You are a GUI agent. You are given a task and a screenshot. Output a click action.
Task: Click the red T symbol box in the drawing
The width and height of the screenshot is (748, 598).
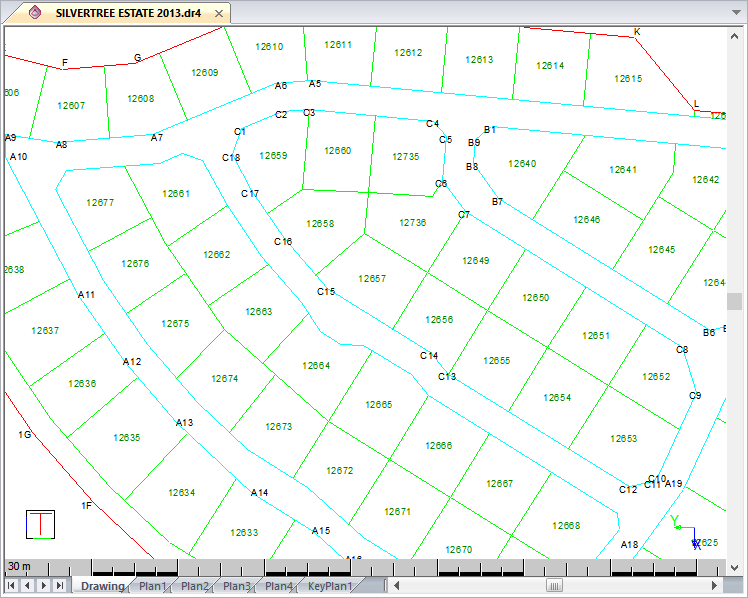(x=40, y=524)
